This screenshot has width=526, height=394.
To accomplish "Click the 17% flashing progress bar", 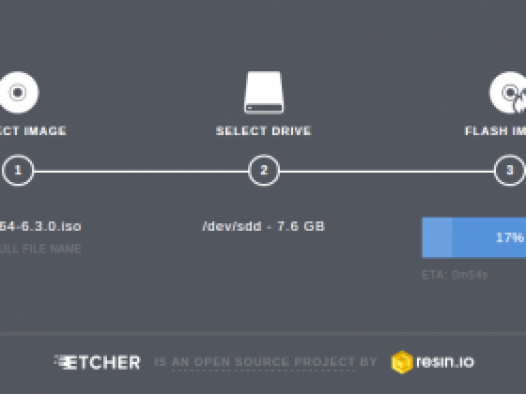I will click(474, 238).
